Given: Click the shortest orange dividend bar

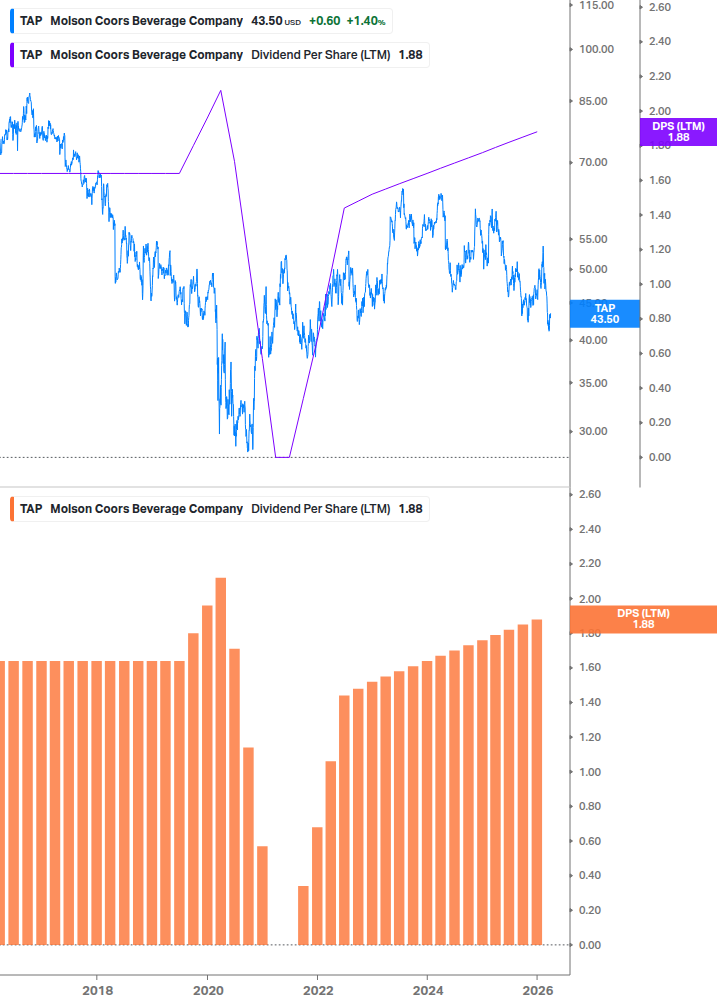Looking at the screenshot, I should (x=303, y=915).
